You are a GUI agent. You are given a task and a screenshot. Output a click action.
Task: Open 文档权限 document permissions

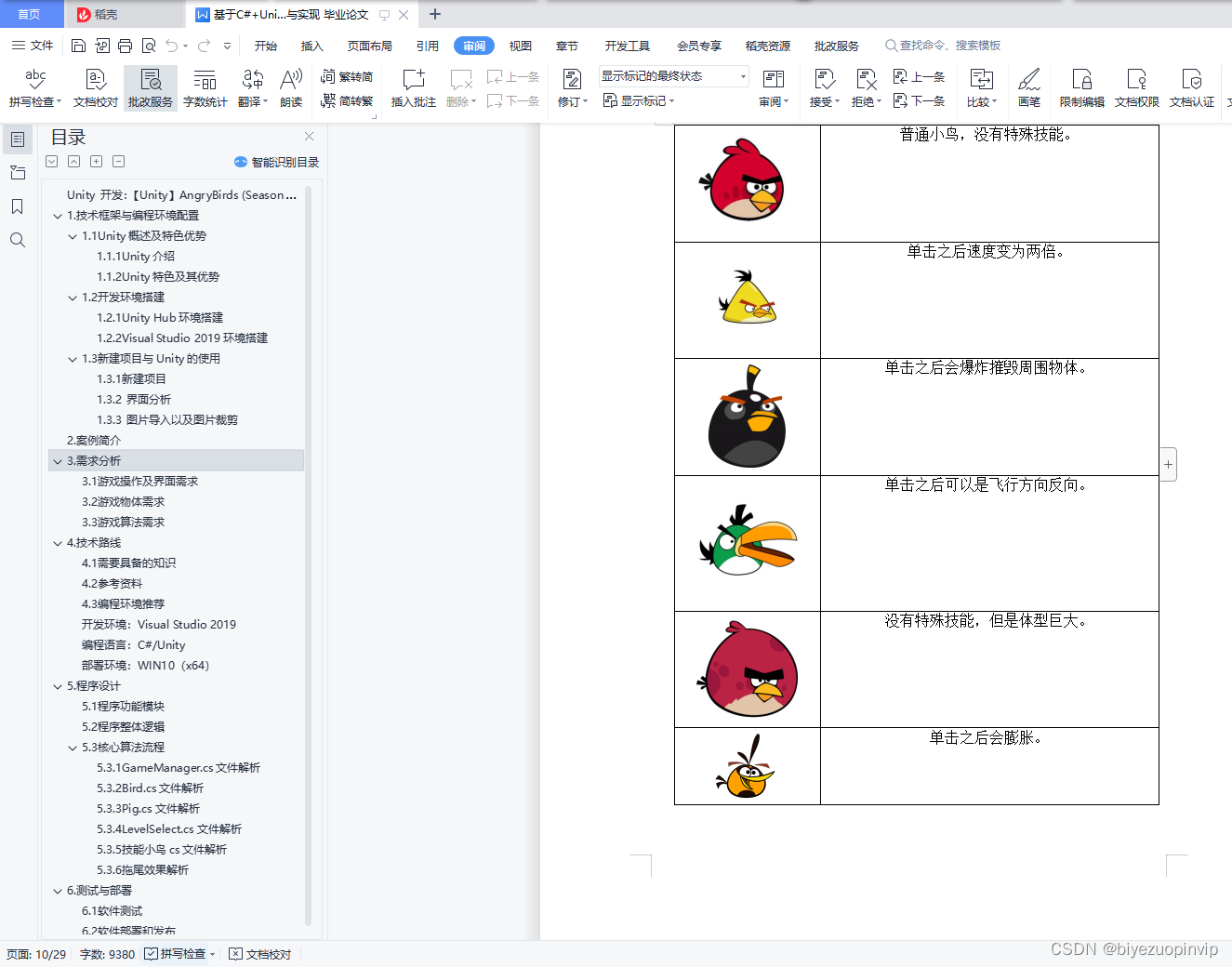click(x=1136, y=88)
